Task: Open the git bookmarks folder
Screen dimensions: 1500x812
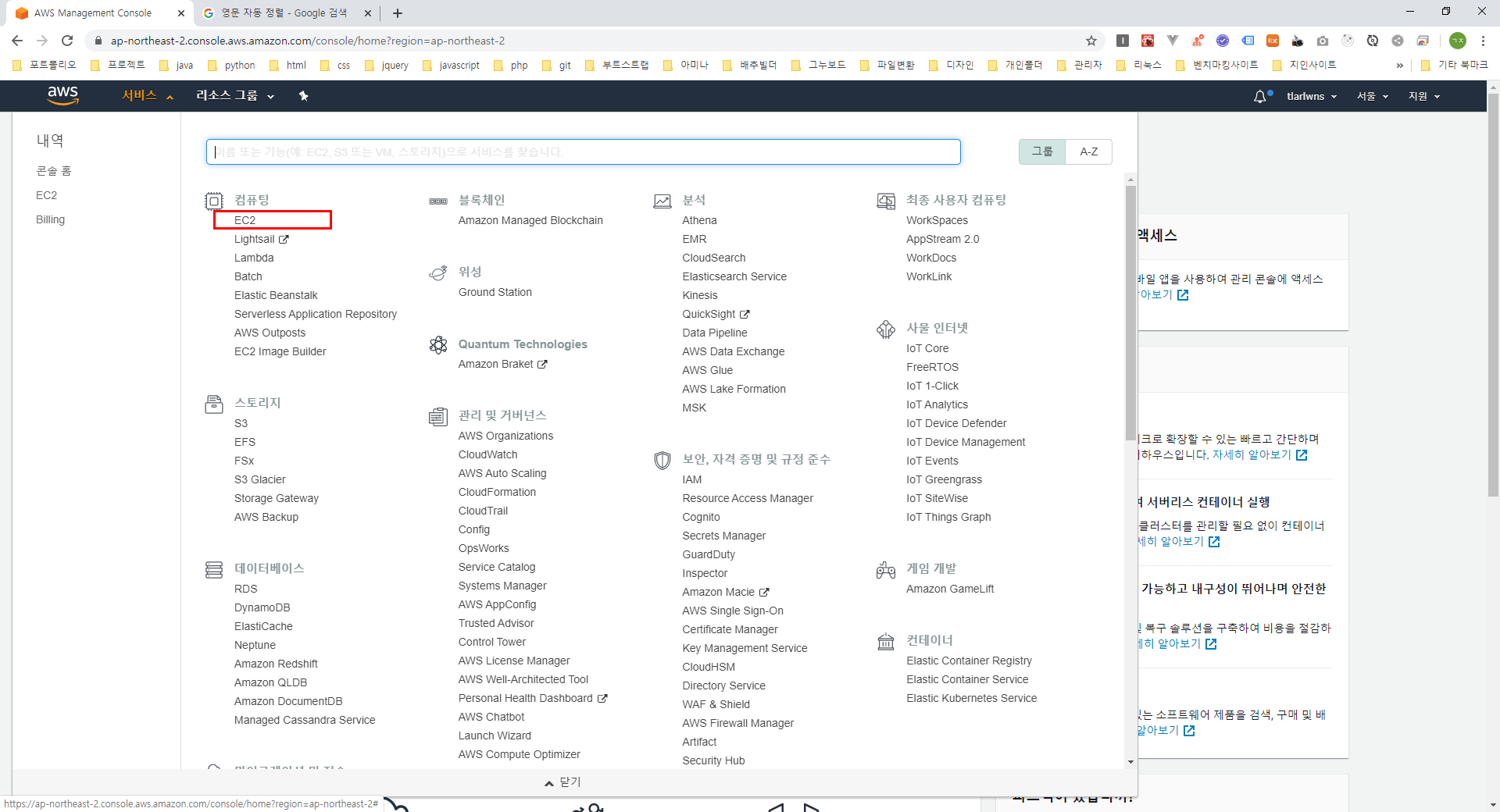Action: pyautogui.click(x=557, y=66)
